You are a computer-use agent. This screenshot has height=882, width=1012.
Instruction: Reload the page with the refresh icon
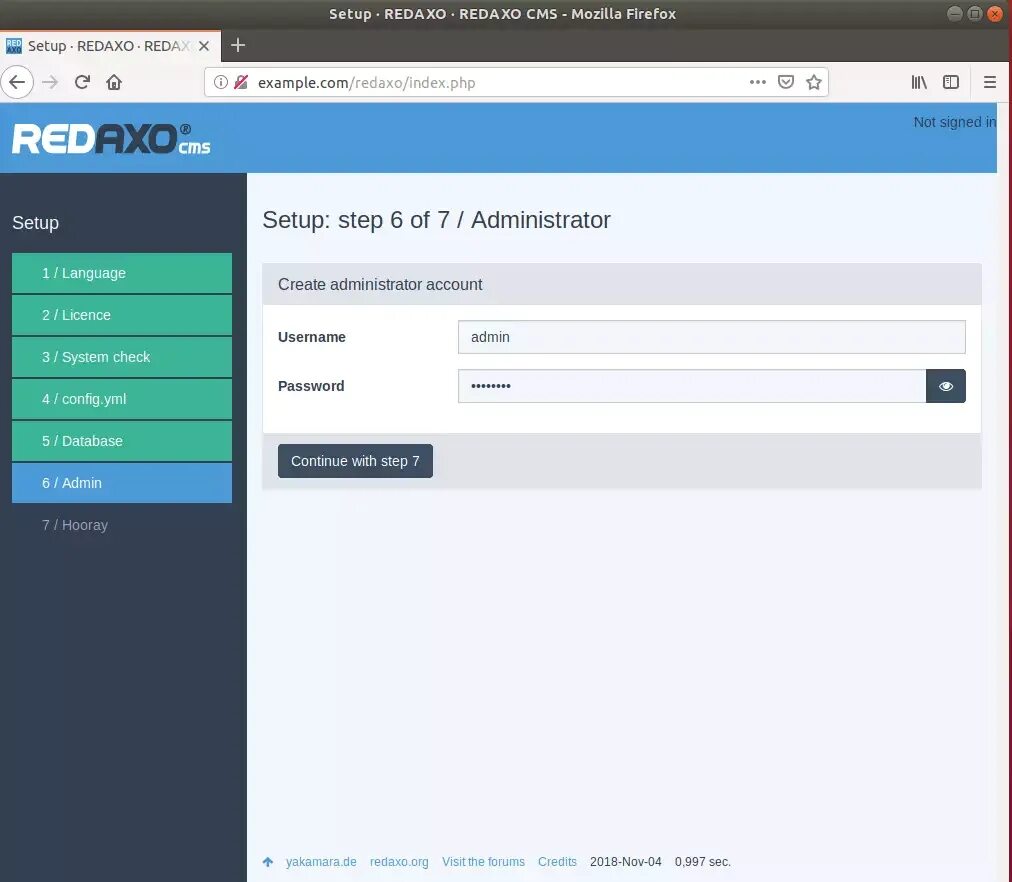82,82
